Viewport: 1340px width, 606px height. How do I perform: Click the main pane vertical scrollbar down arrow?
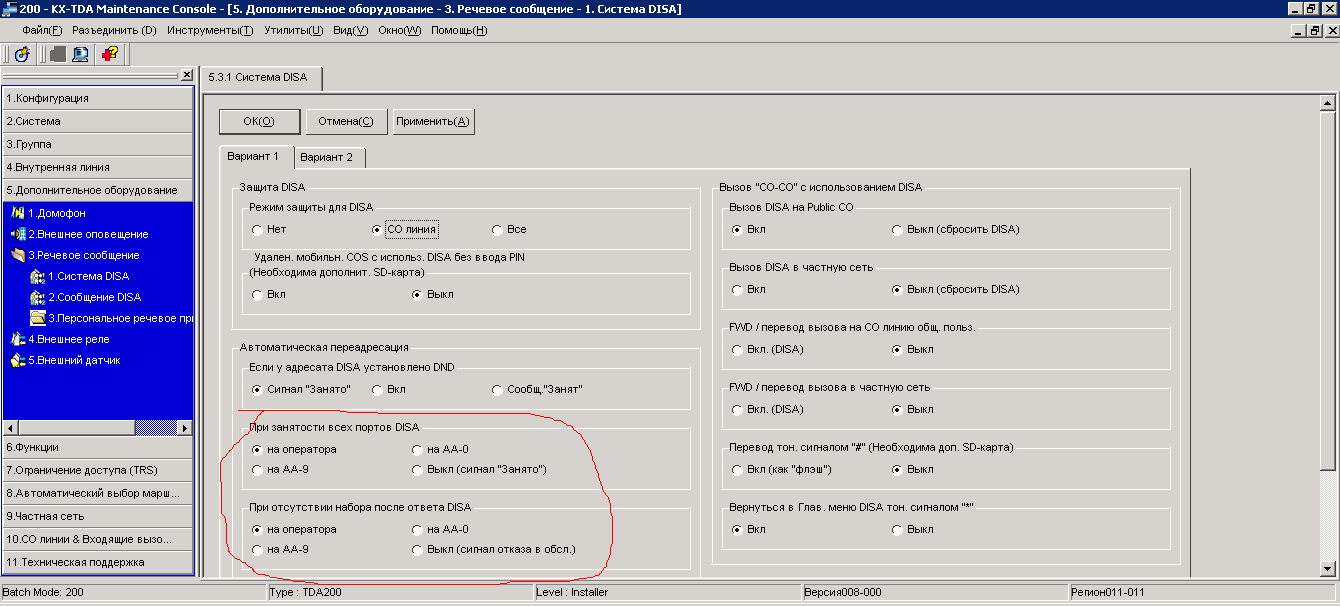[1327, 569]
